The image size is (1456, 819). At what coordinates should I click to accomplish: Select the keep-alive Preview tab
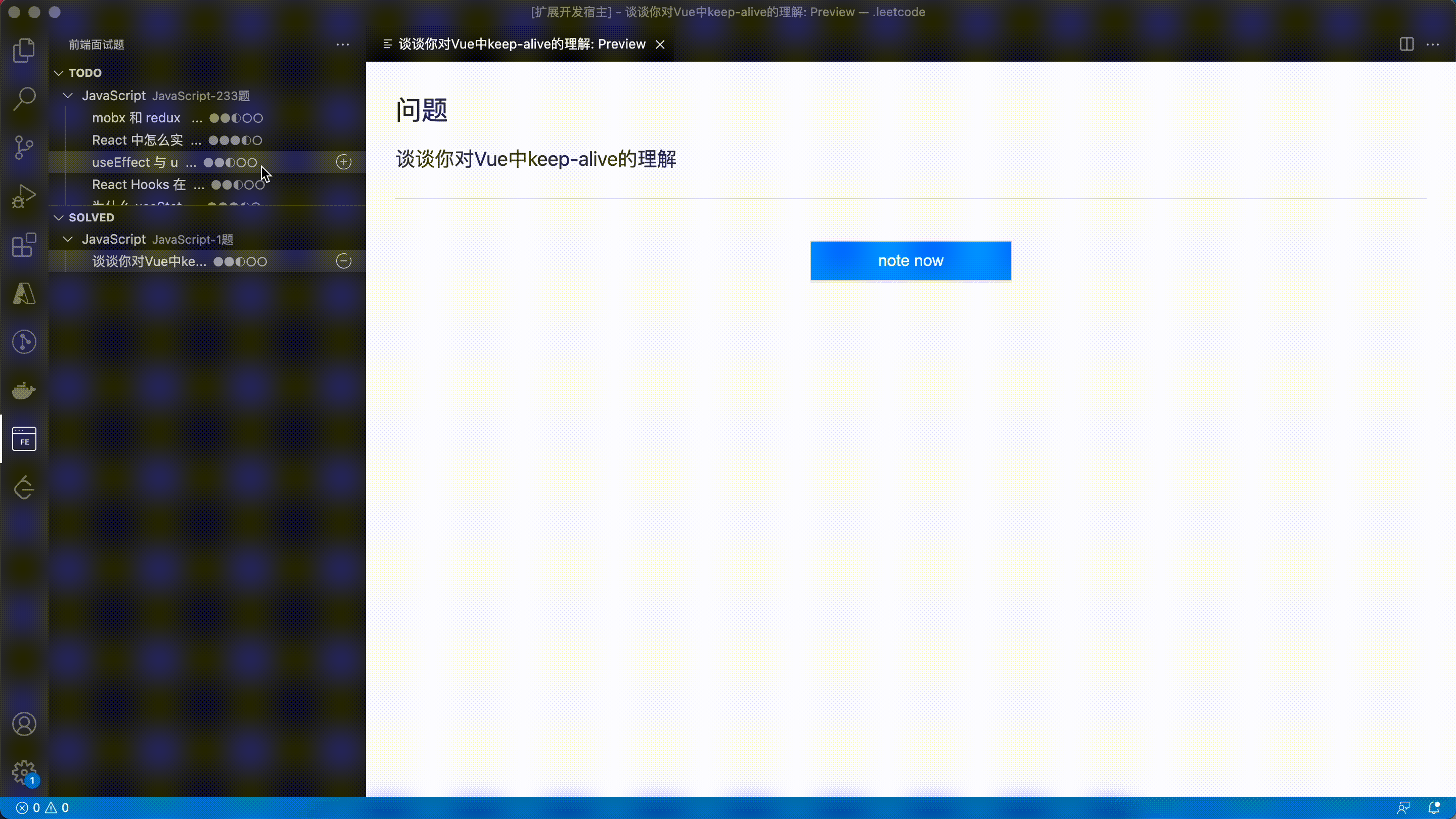click(x=521, y=44)
